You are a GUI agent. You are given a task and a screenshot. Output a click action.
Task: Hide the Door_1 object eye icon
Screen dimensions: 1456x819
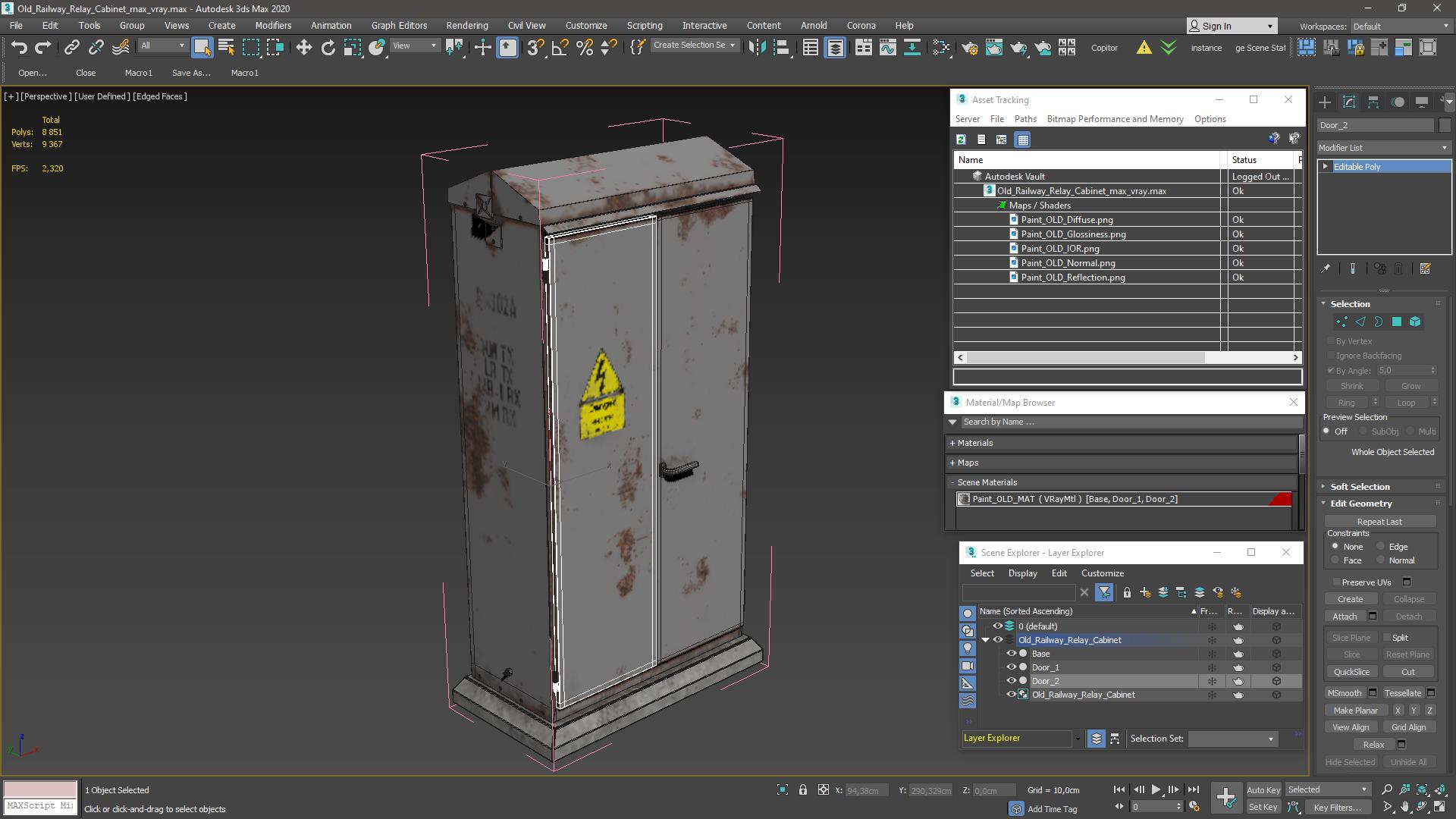[1011, 667]
